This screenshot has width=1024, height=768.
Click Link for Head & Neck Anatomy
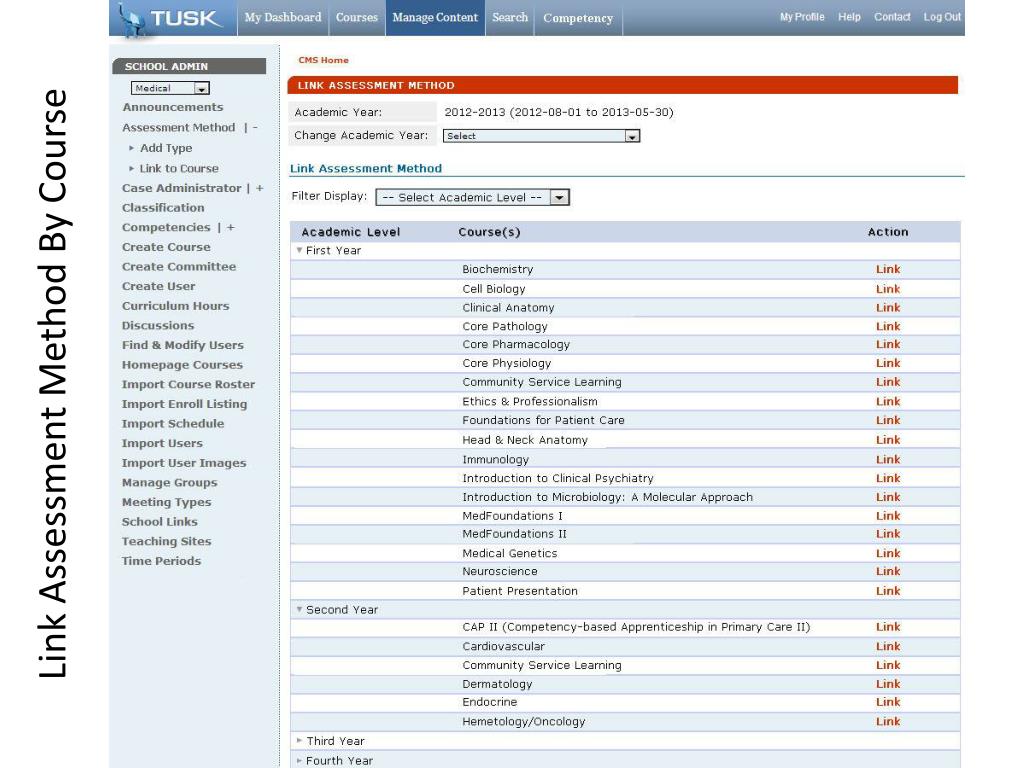[888, 440]
